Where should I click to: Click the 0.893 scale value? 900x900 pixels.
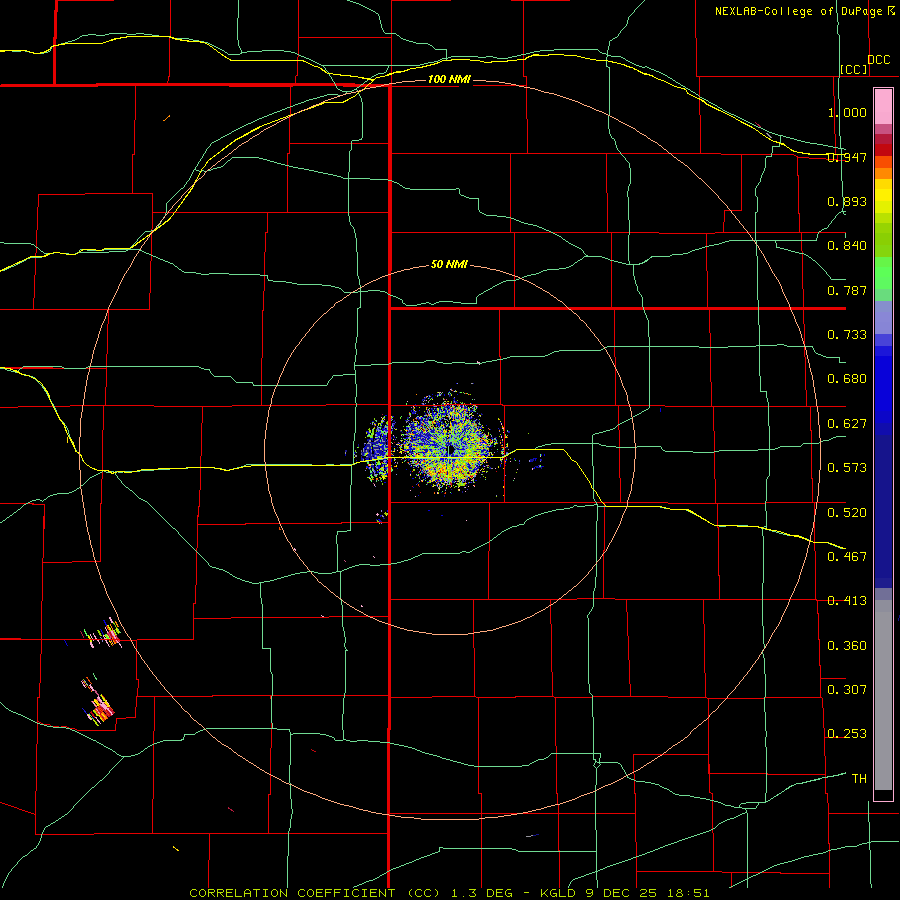[847, 201]
